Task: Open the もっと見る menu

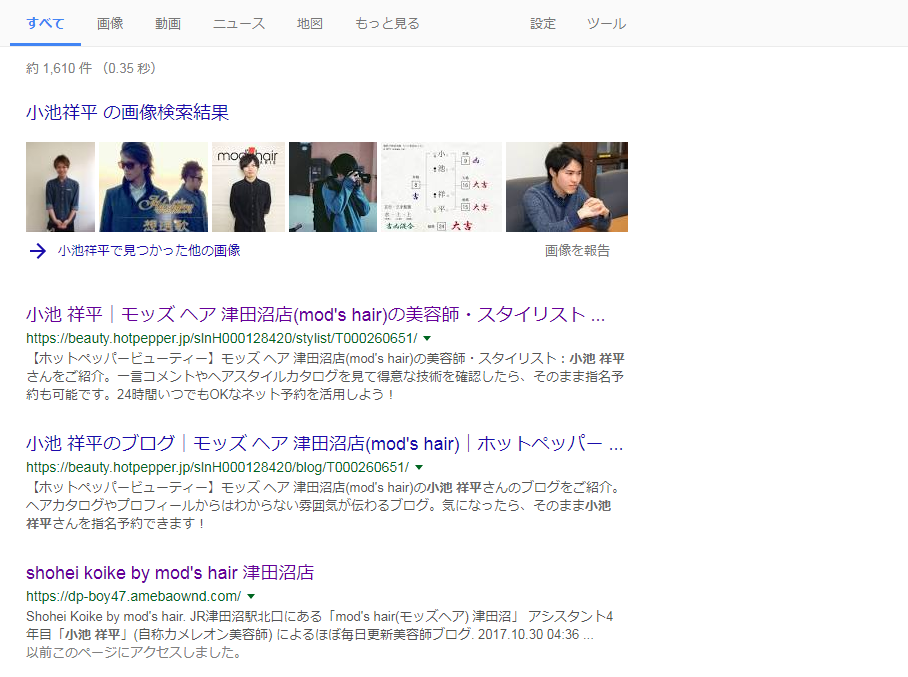Action: (387, 24)
